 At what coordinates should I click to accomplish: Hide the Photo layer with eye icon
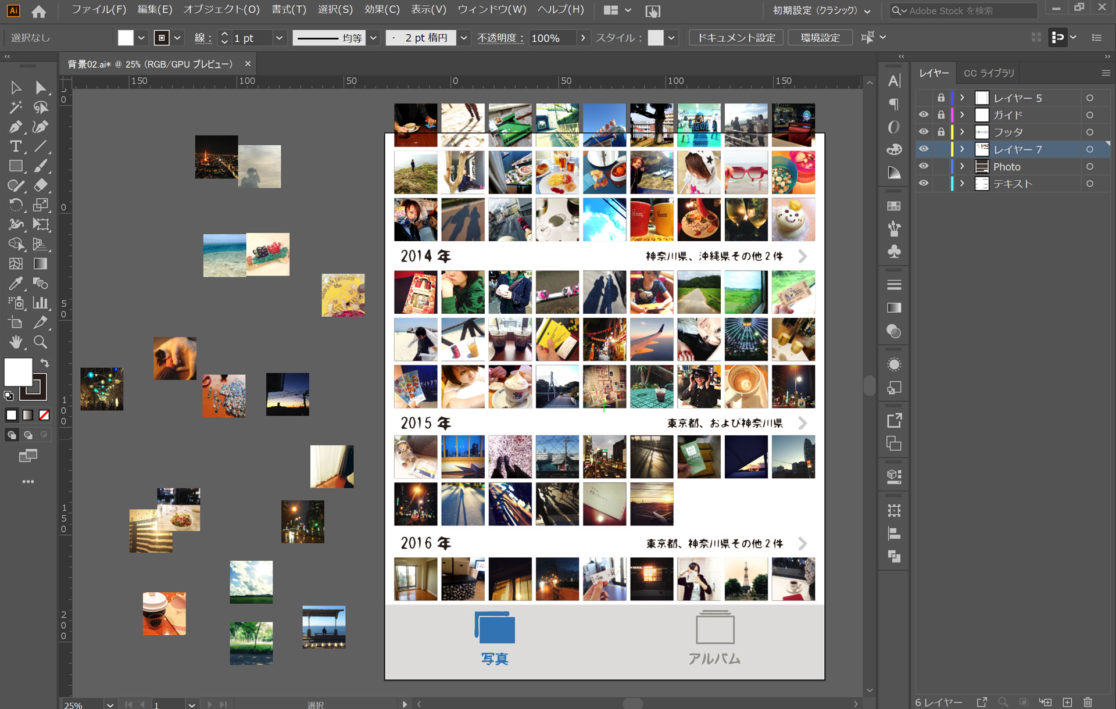click(923, 167)
